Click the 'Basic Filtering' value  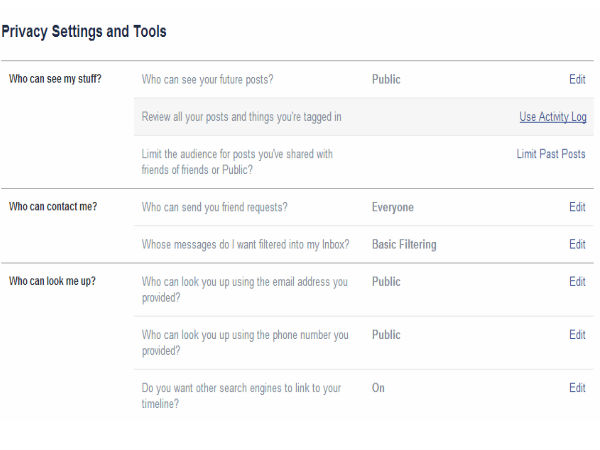tap(404, 244)
